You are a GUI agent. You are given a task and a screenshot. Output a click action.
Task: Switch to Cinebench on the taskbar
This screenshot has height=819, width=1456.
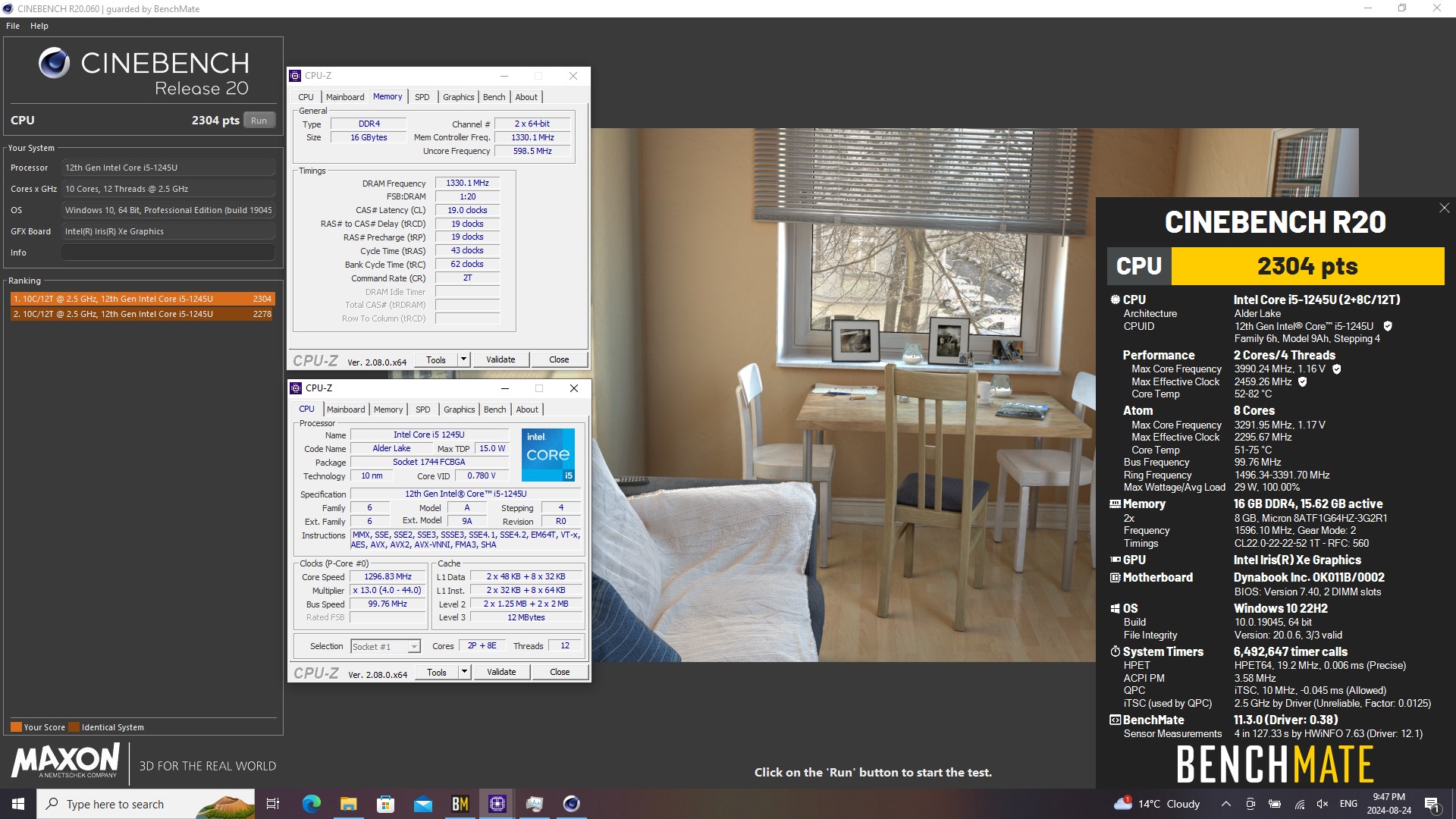(572, 804)
